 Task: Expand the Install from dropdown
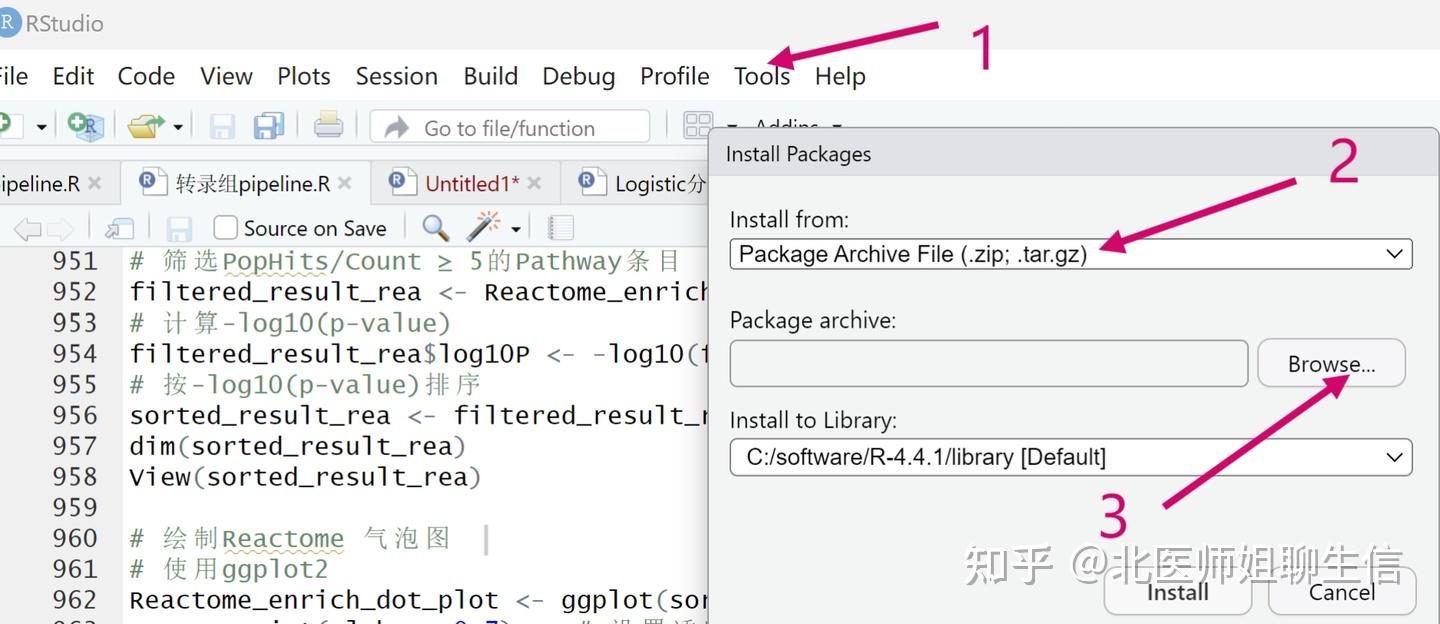1070,254
